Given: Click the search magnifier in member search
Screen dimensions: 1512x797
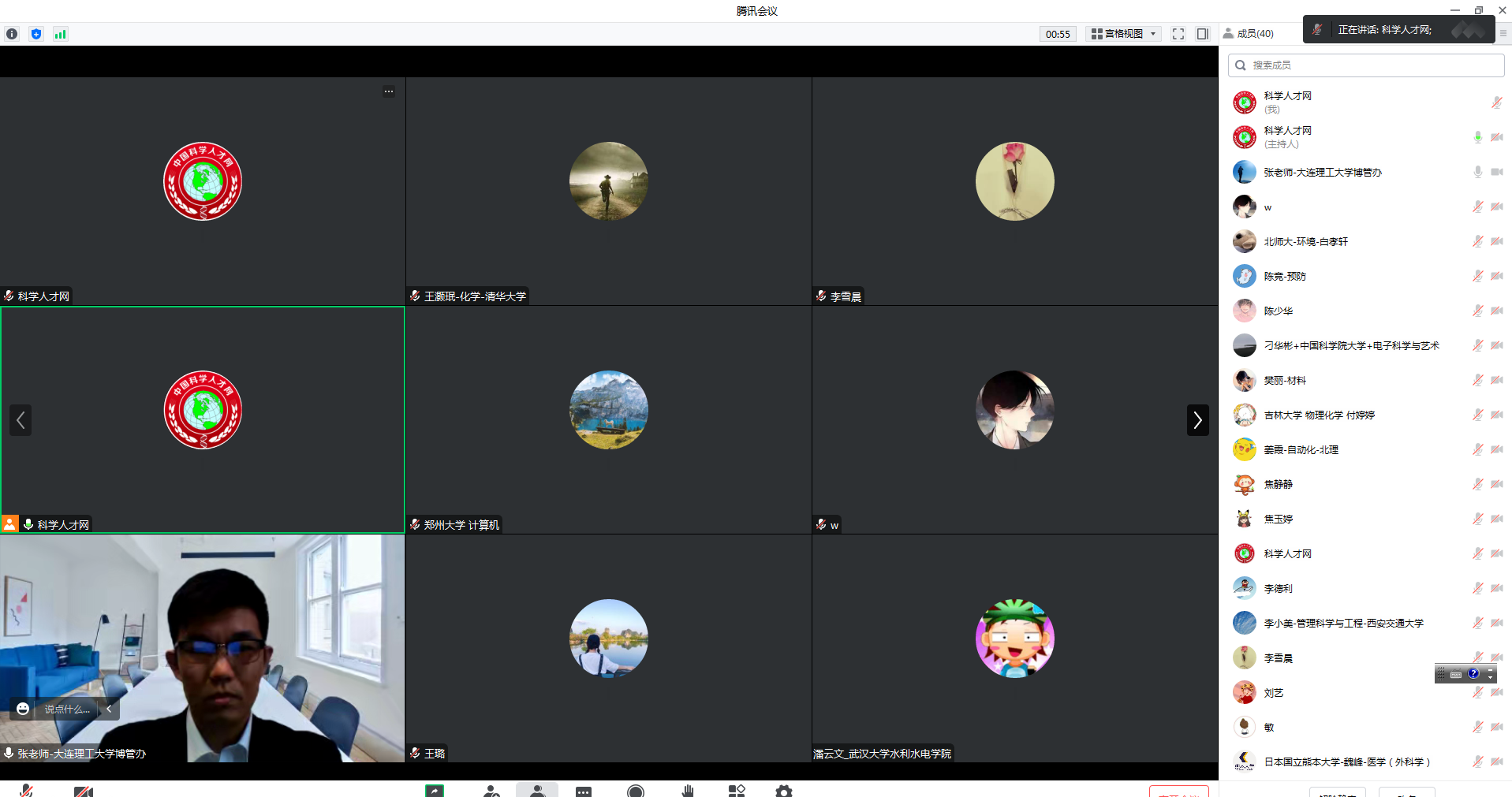Looking at the screenshot, I should 1241,65.
